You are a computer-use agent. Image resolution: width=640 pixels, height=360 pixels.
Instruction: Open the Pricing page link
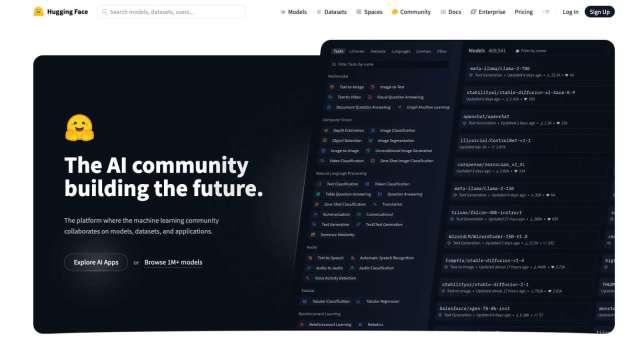click(523, 12)
